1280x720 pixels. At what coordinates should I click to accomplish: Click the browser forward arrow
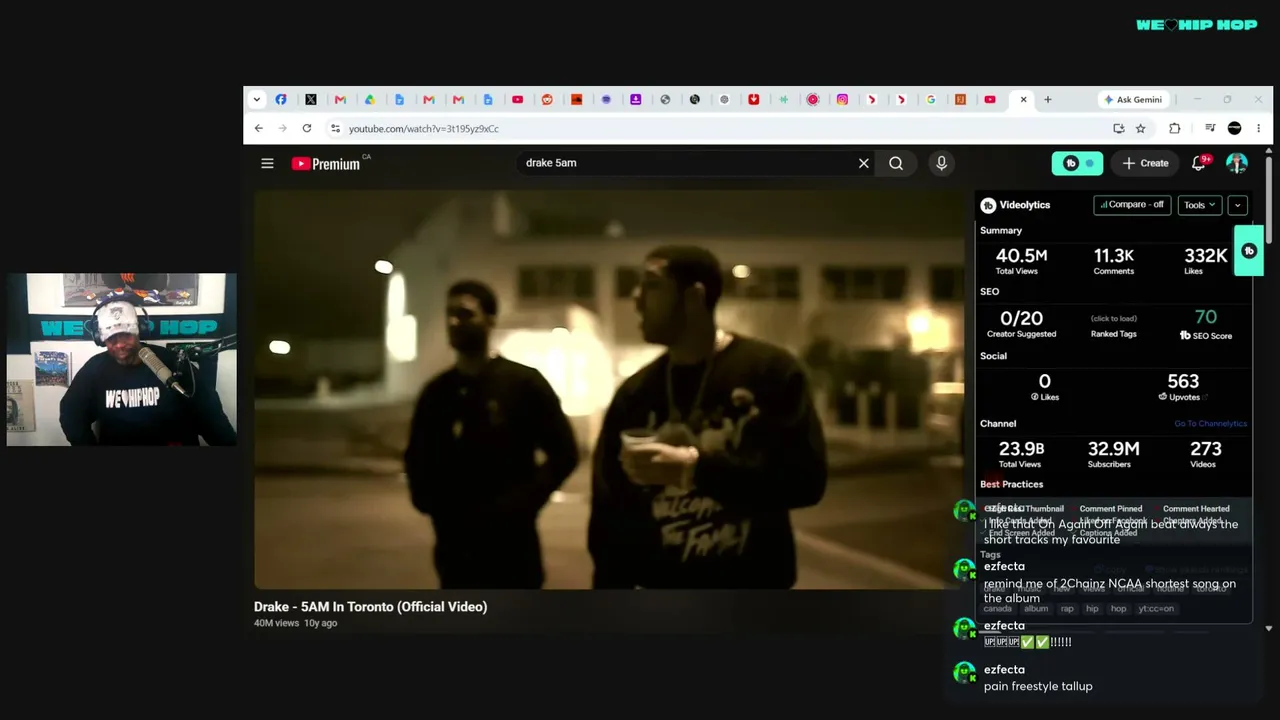[x=282, y=128]
